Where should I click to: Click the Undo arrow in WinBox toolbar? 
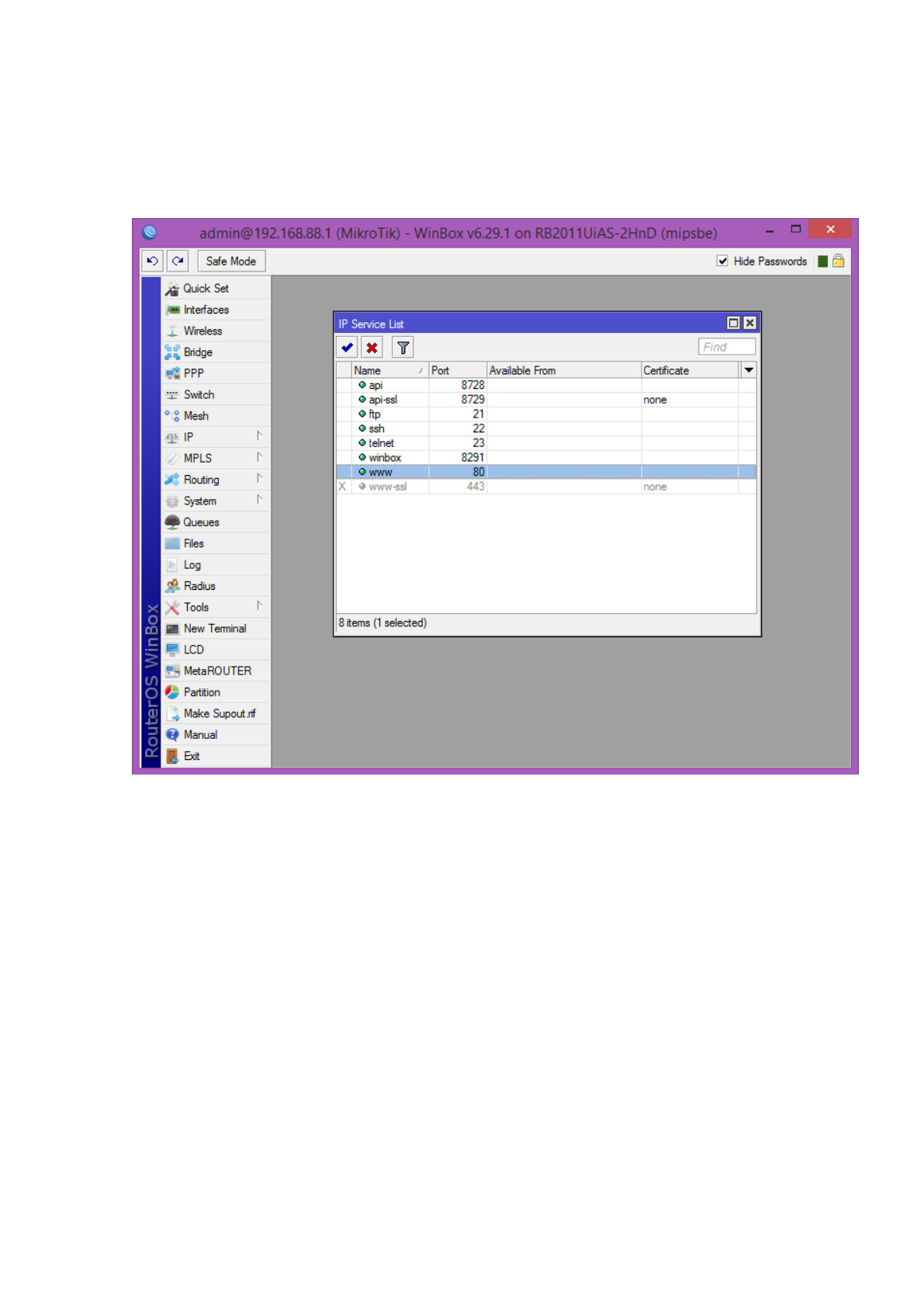point(152,262)
